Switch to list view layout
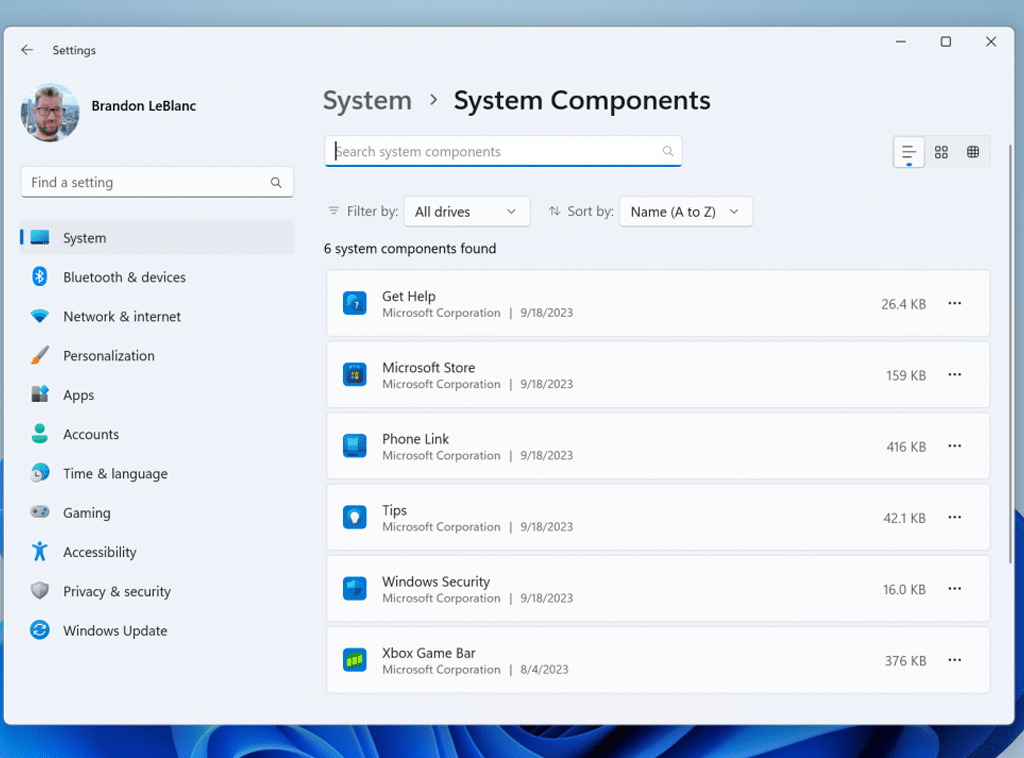1024x758 pixels. pyautogui.click(x=908, y=152)
